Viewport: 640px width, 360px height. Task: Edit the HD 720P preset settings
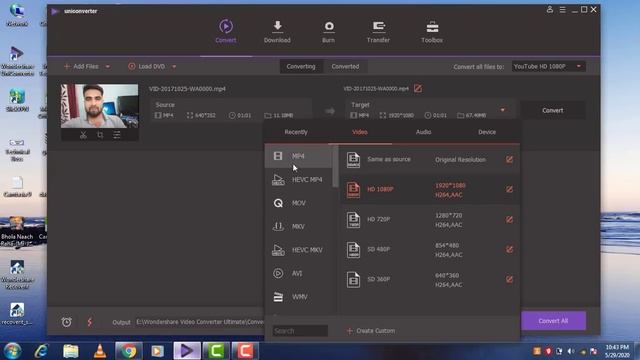pos(509,220)
